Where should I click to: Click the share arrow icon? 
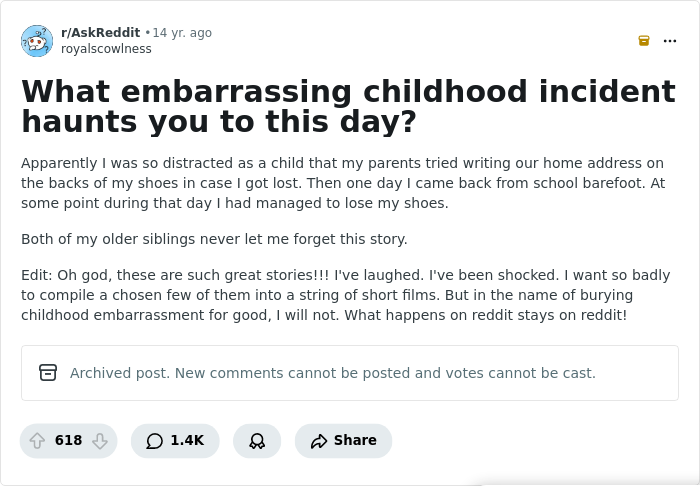(319, 441)
